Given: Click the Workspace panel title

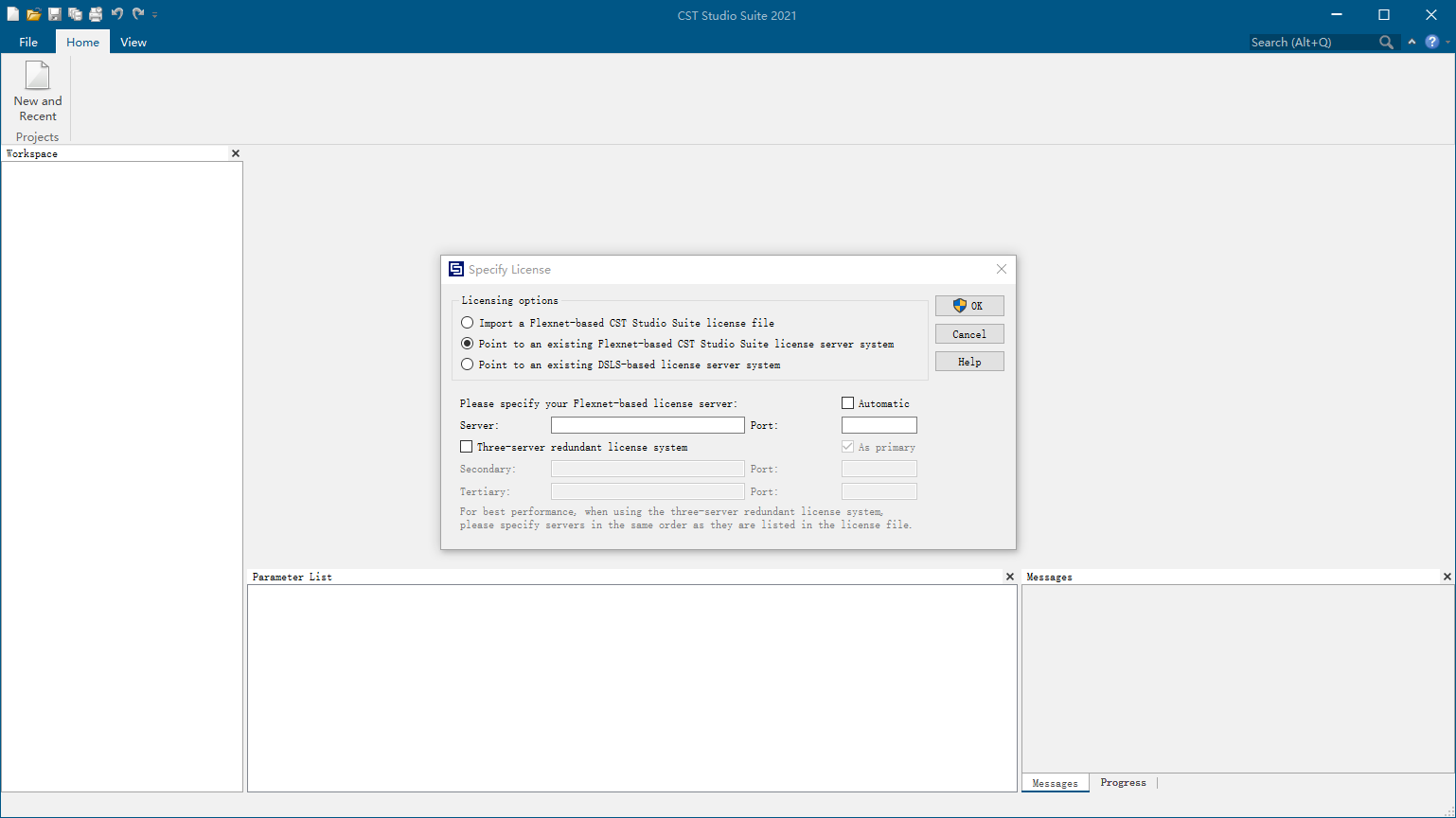Looking at the screenshot, I should 32,153.
